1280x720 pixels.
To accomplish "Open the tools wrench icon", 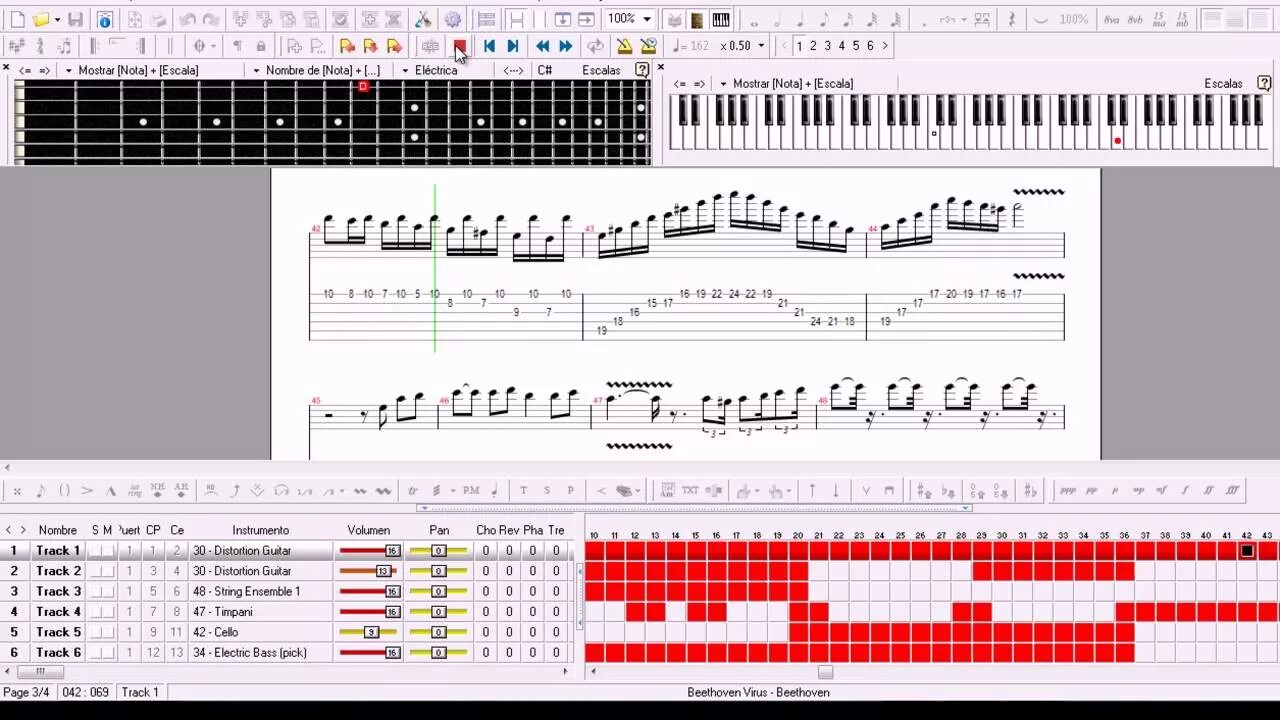I will pyautogui.click(x=423, y=20).
